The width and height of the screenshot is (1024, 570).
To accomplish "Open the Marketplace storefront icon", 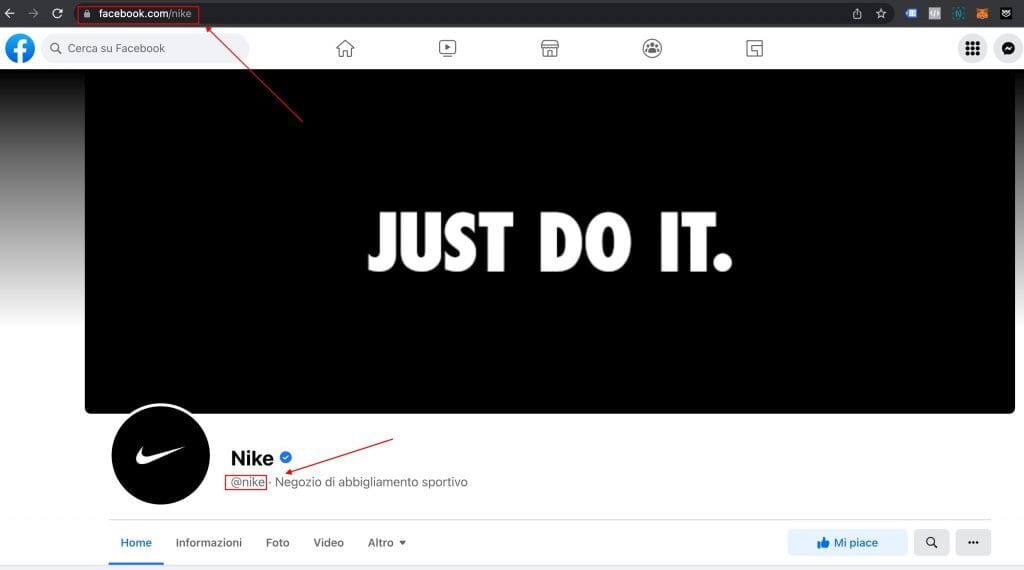I will 549,48.
